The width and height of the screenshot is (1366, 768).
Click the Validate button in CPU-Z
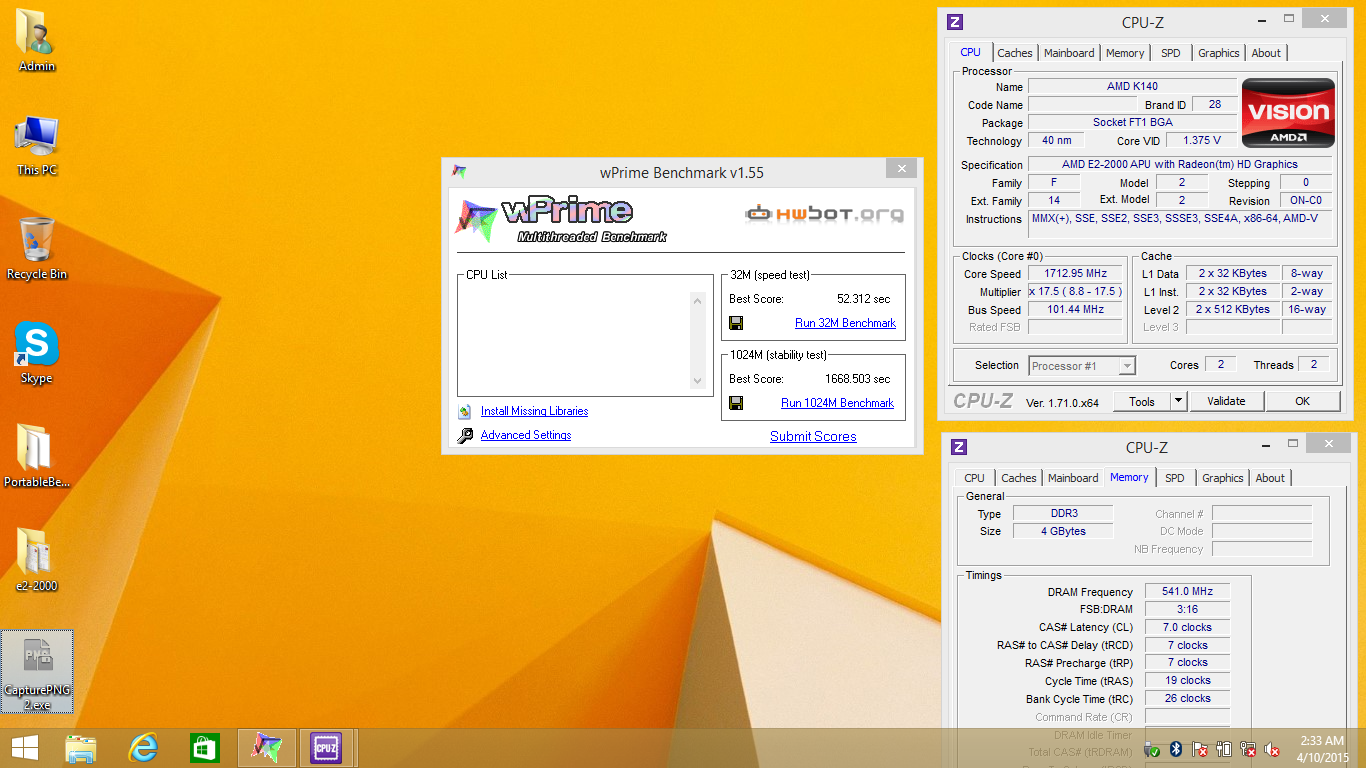click(x=1226, y=401)
